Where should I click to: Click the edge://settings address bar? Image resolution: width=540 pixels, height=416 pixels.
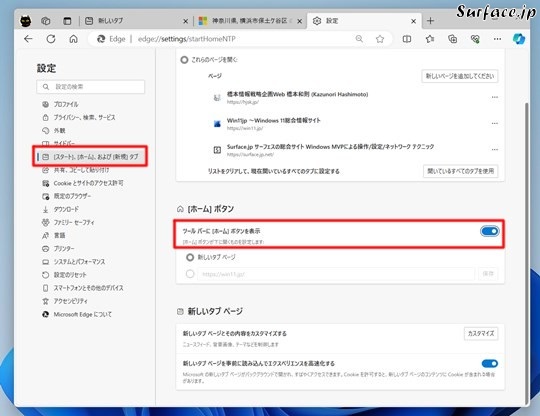click(x=241, y=39)
